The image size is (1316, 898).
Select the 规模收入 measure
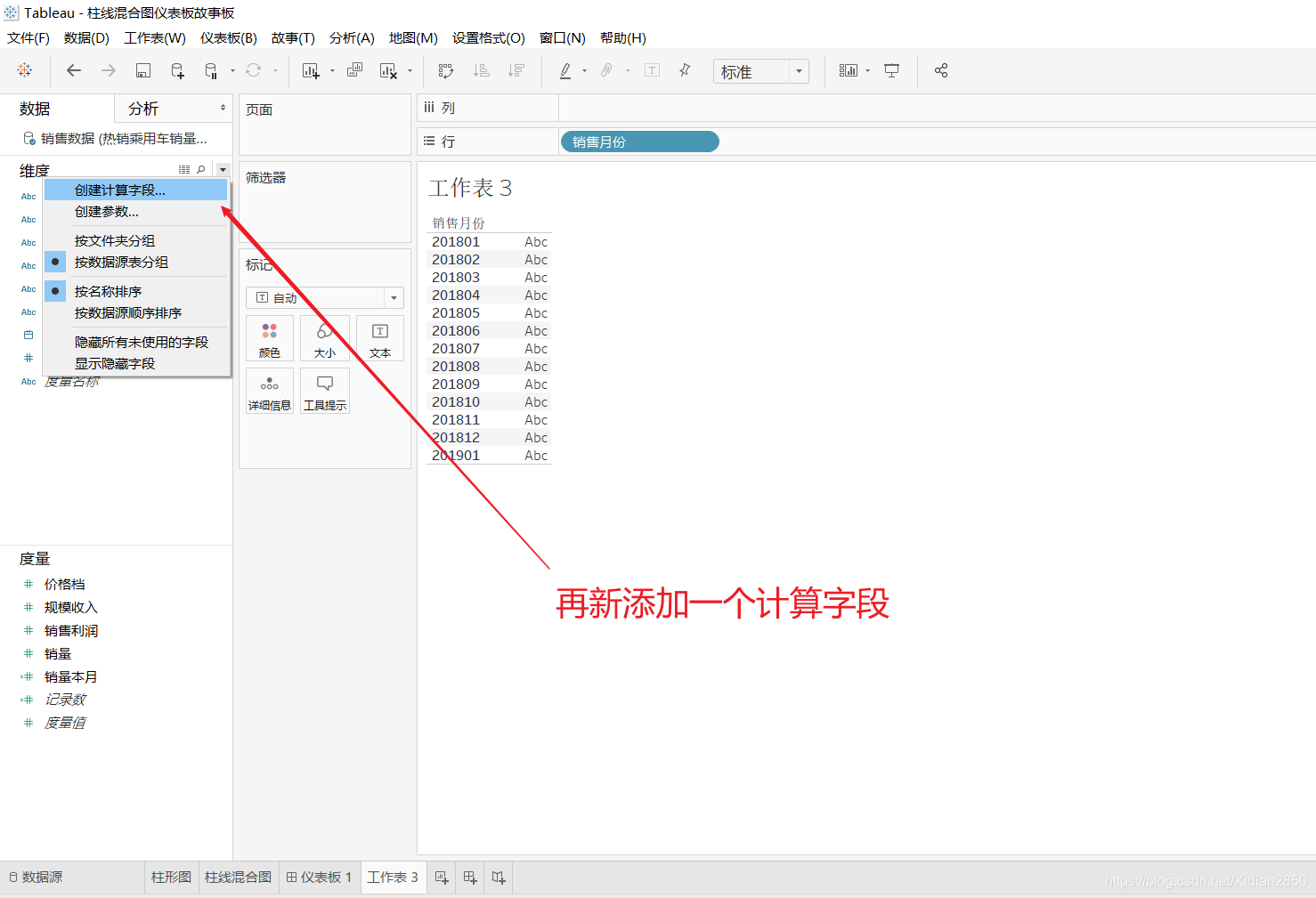point(71,608)
